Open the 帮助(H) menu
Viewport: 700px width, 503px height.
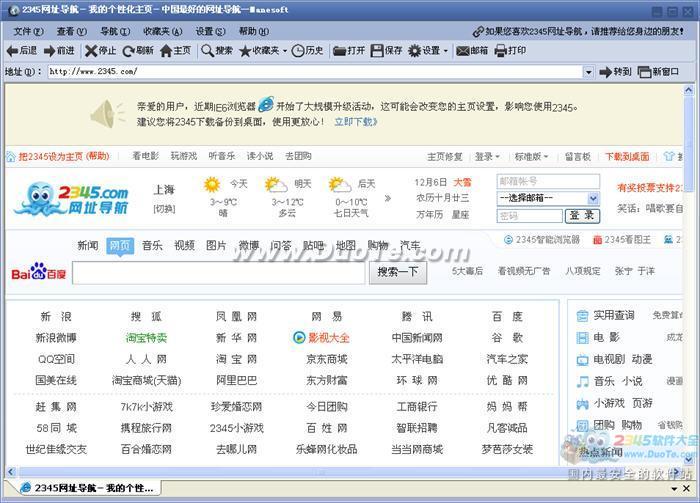(x=254, y=31)
